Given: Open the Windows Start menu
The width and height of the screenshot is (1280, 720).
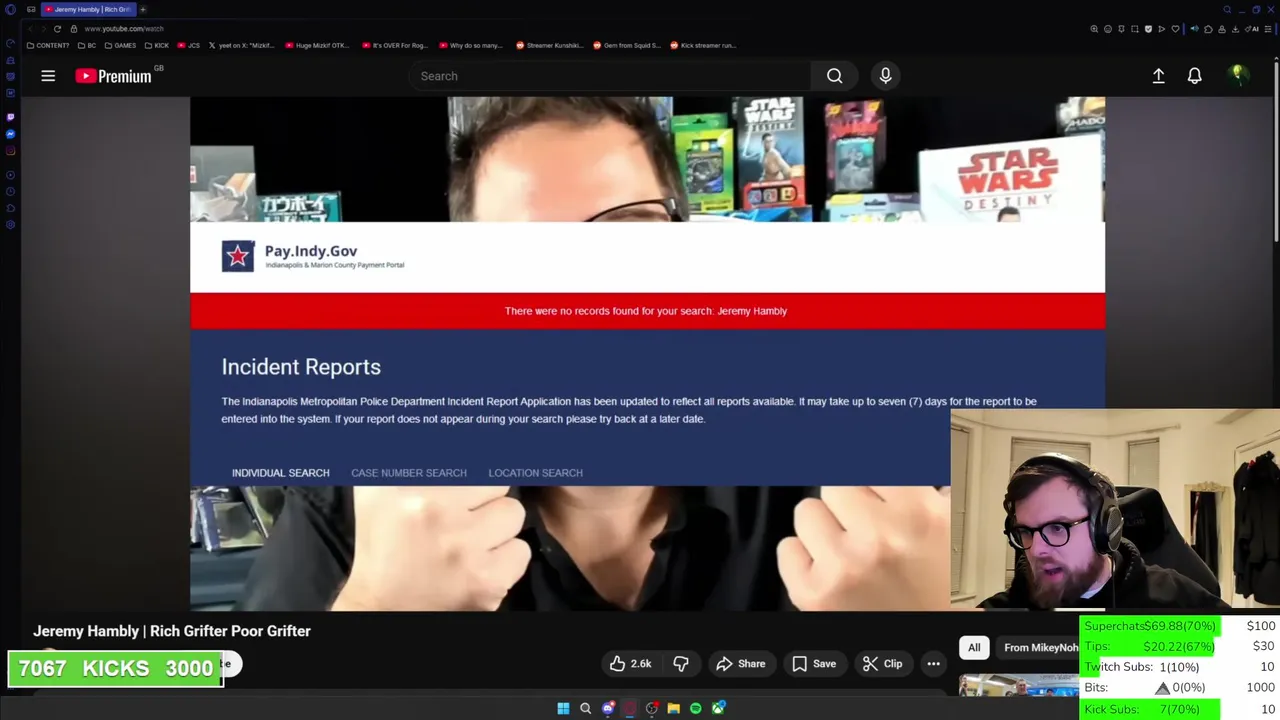Looking at the screenshot, I should (x=563, y=708).
